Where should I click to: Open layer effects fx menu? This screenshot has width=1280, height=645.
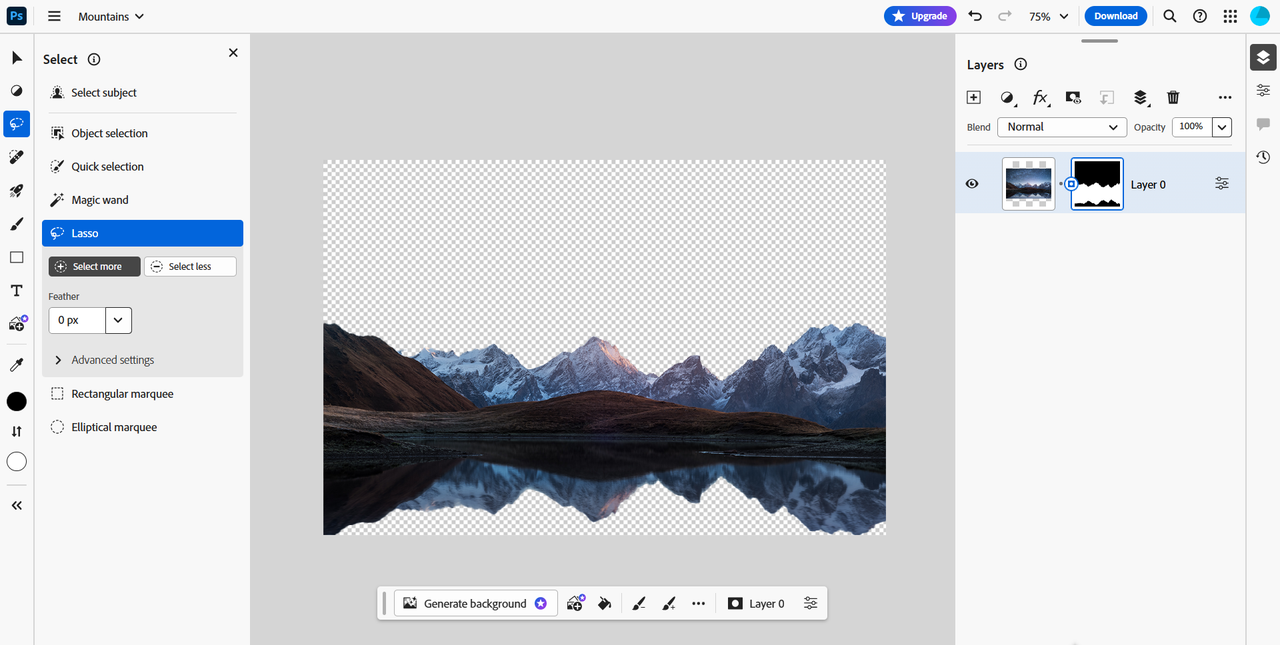1041,97
